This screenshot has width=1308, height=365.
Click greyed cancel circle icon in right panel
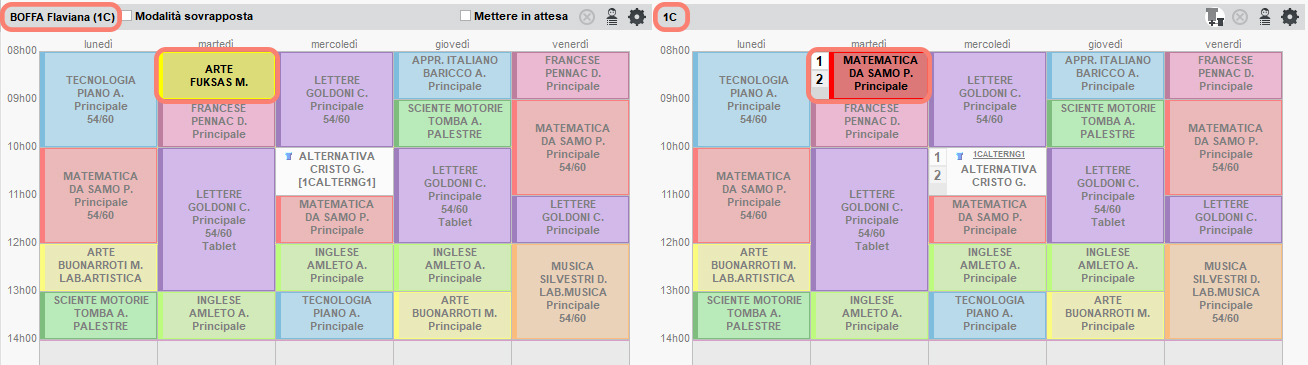pyautogui.click(x=1240, y=17)
